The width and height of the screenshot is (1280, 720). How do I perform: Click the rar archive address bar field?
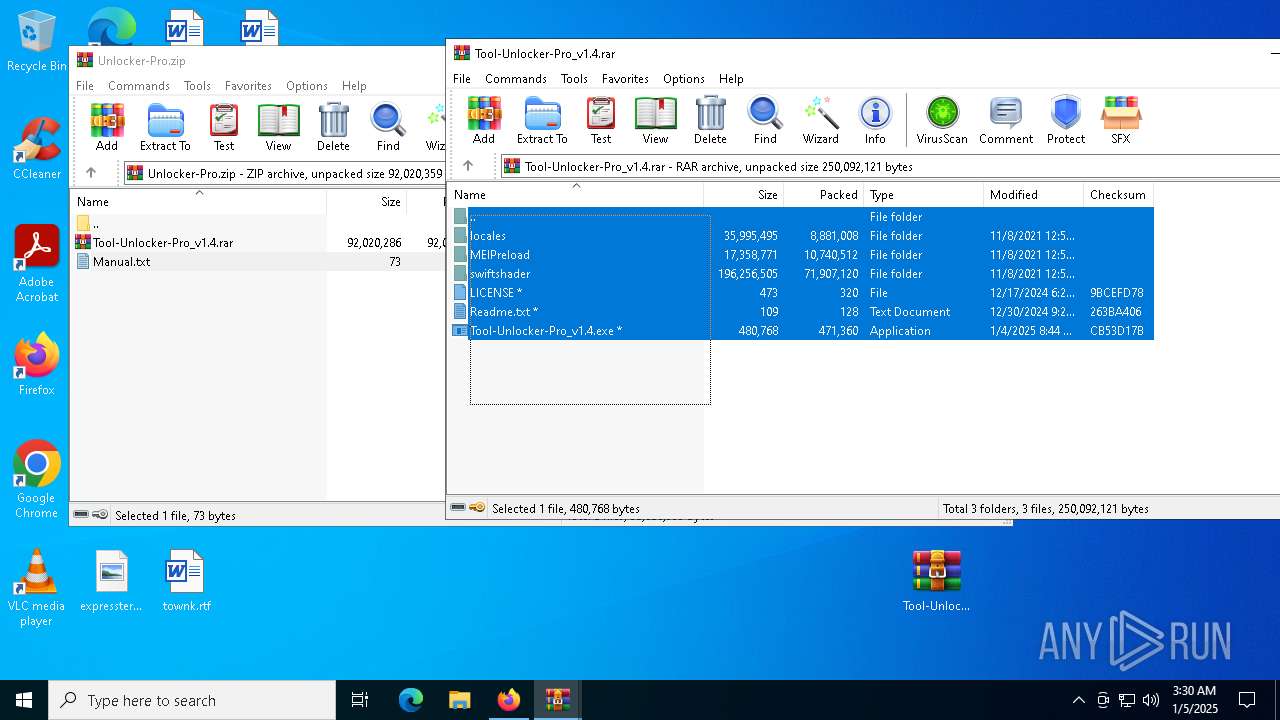890,167
